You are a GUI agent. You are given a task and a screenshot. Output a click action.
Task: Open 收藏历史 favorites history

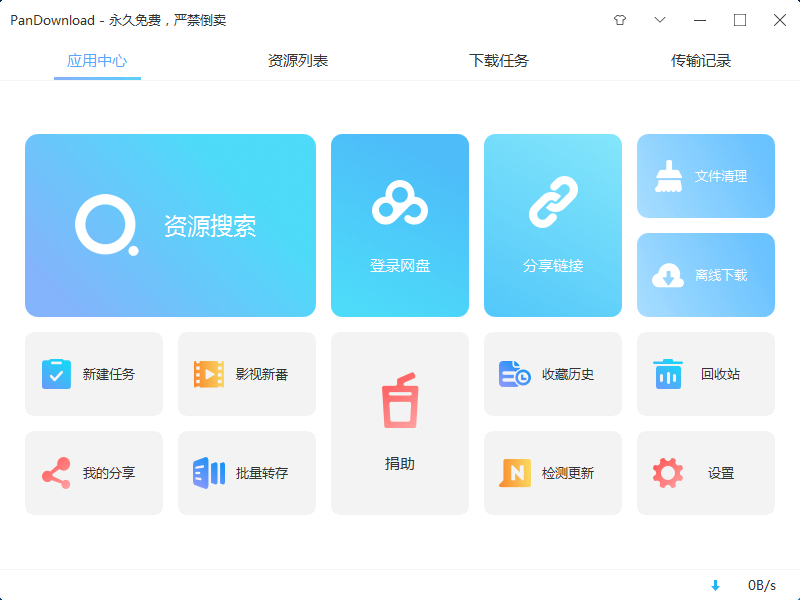point(553,374)
